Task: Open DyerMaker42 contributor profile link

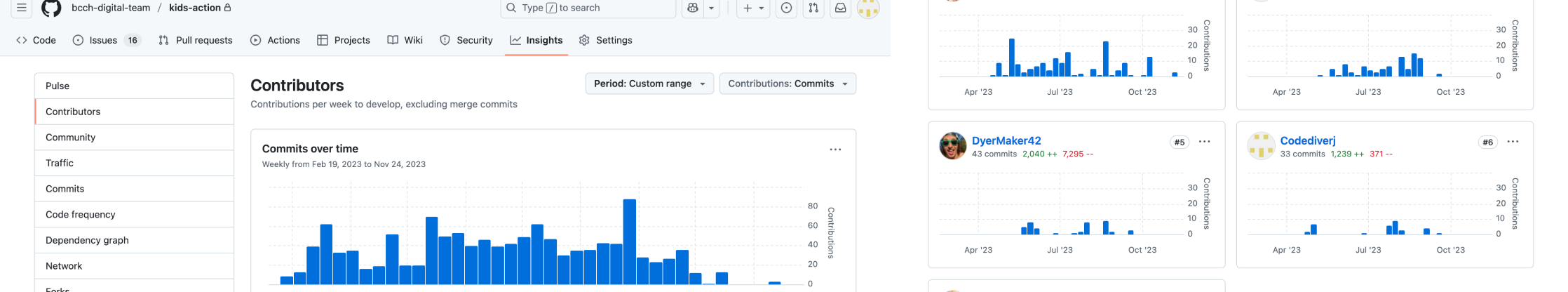Action: [x=1006, y=140]
